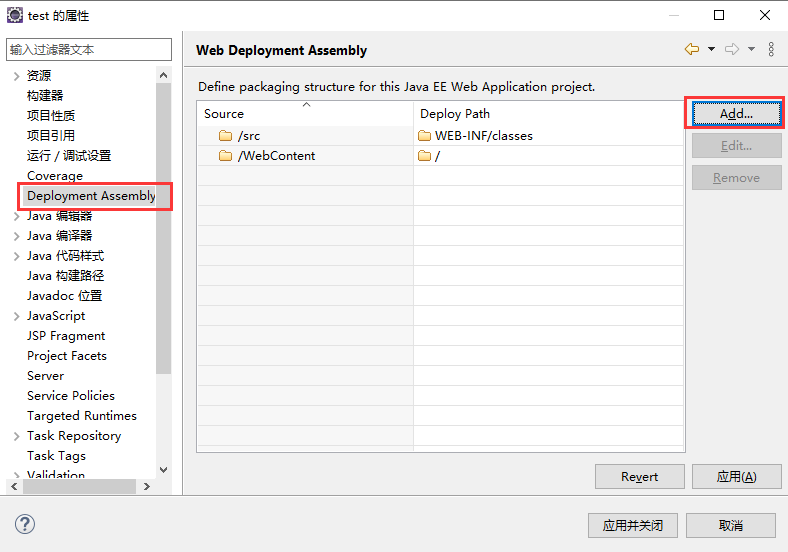Screen dimensions: 788x552
Task: Click the 应用并关闭 button
Action: coord(633,525)
